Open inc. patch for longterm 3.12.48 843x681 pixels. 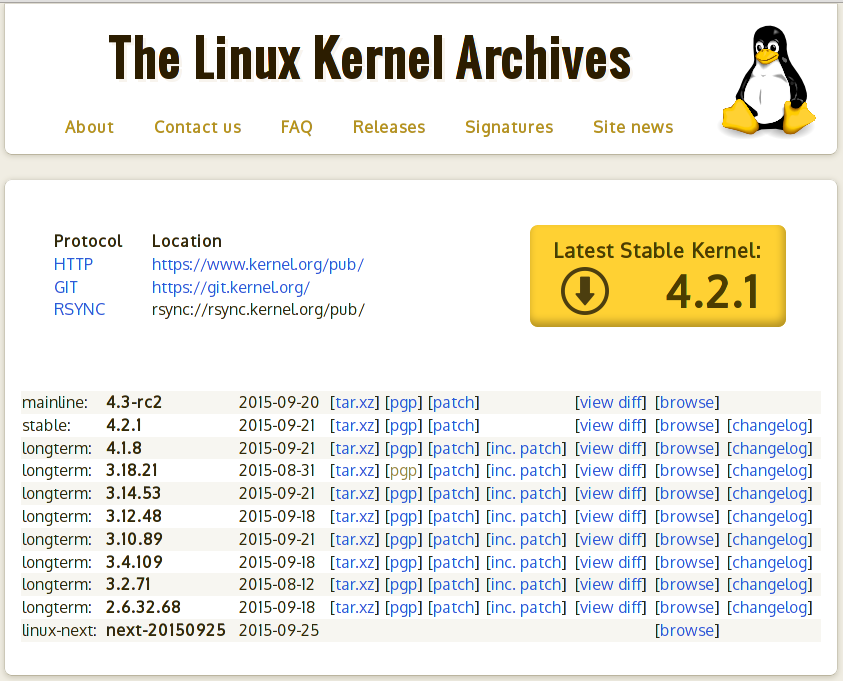coord(526,516)
